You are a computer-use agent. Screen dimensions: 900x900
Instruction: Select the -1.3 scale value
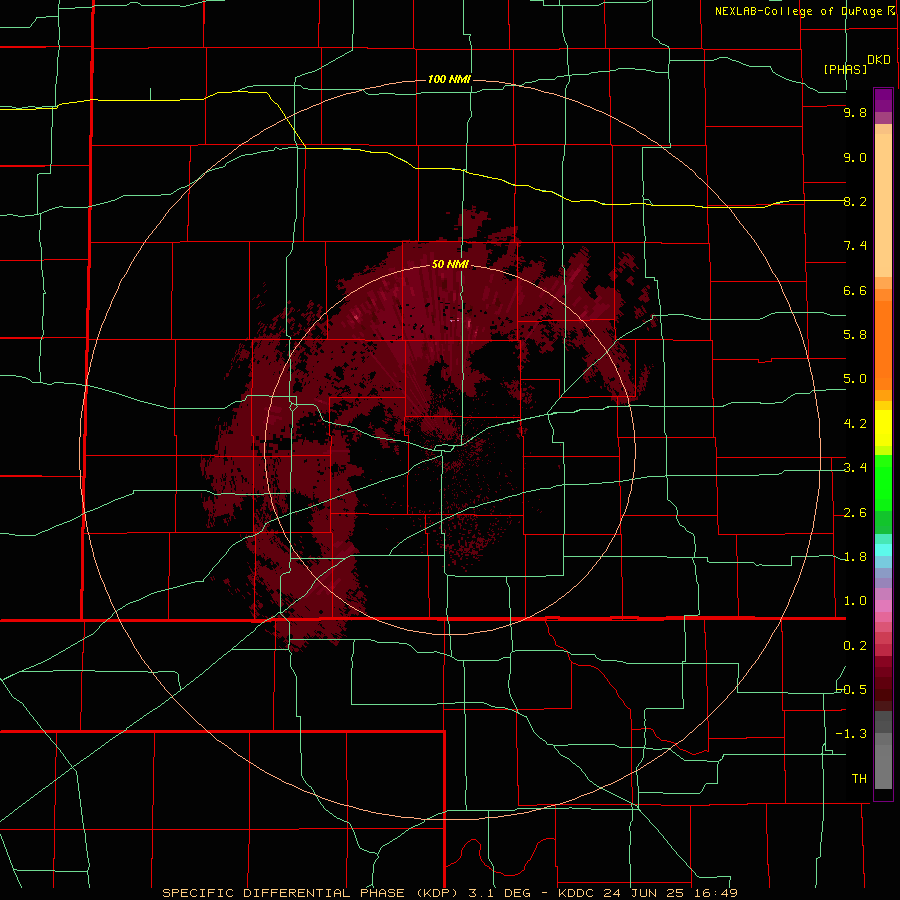coord(852,734)
